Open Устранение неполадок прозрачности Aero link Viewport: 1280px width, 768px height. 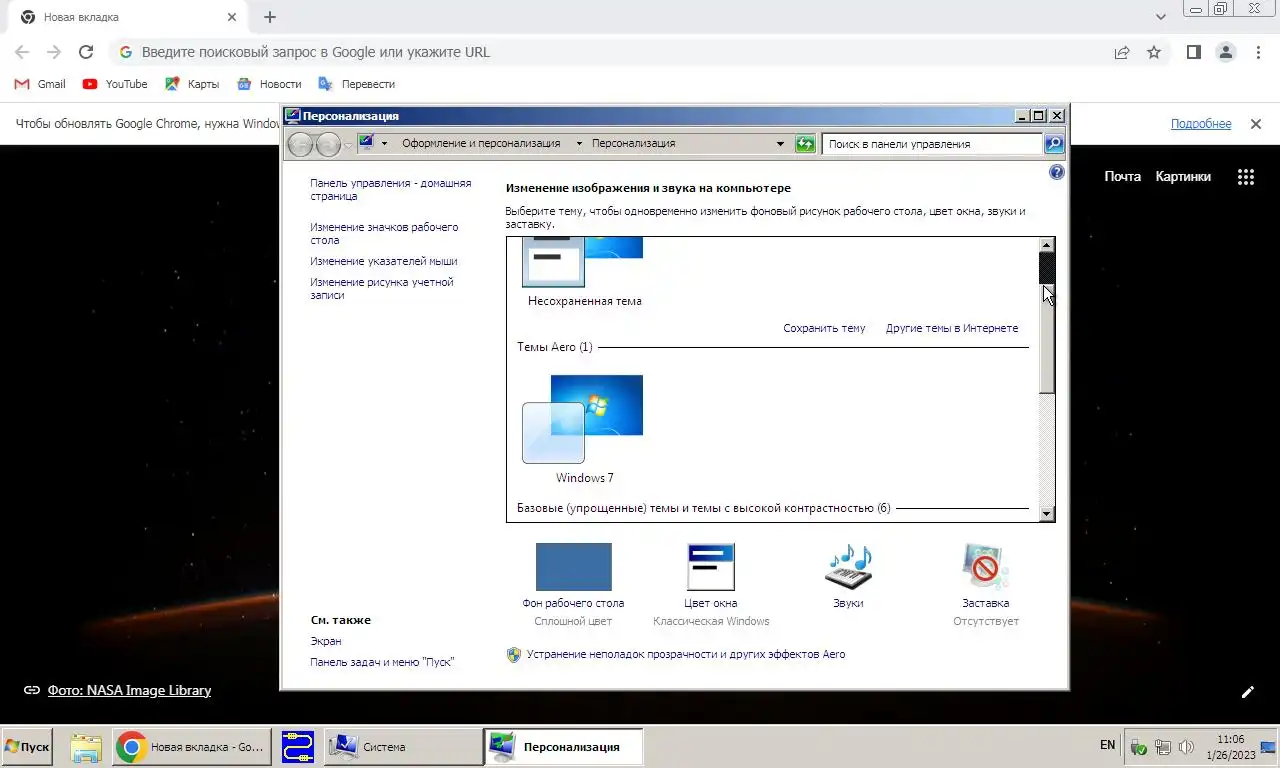[686, 655]
